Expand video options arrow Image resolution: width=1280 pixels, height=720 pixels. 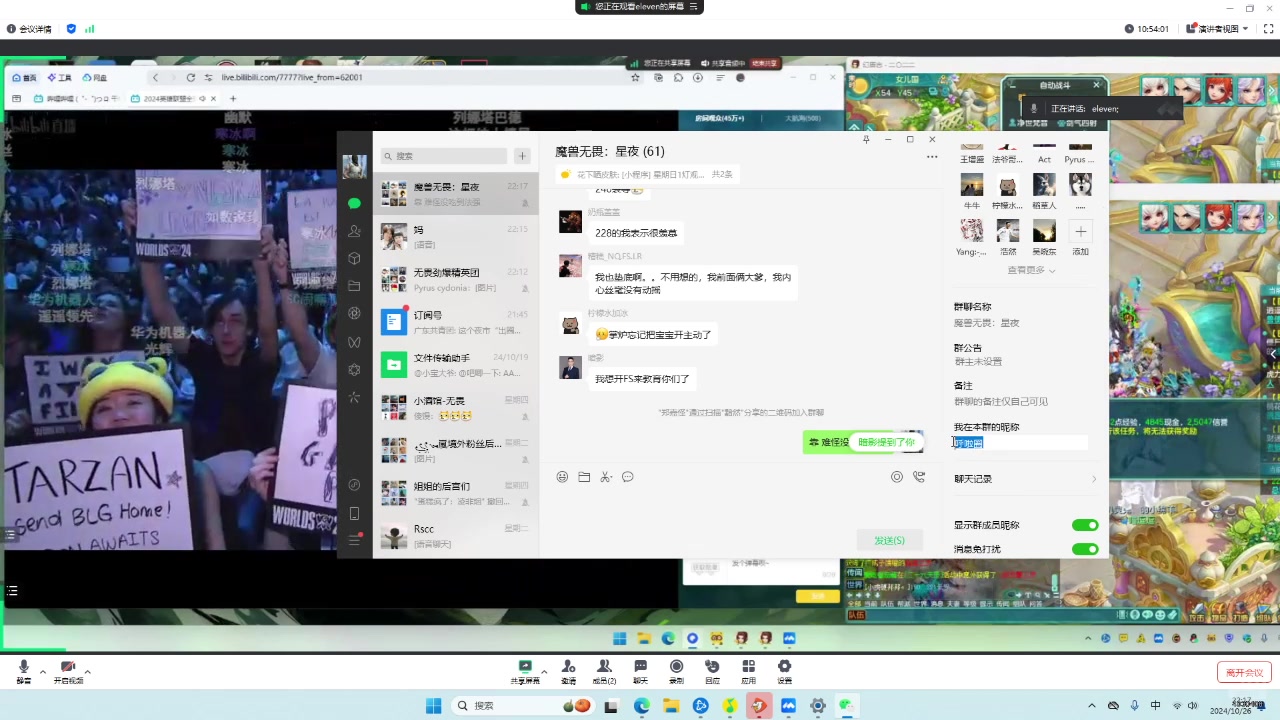point(88,671)
